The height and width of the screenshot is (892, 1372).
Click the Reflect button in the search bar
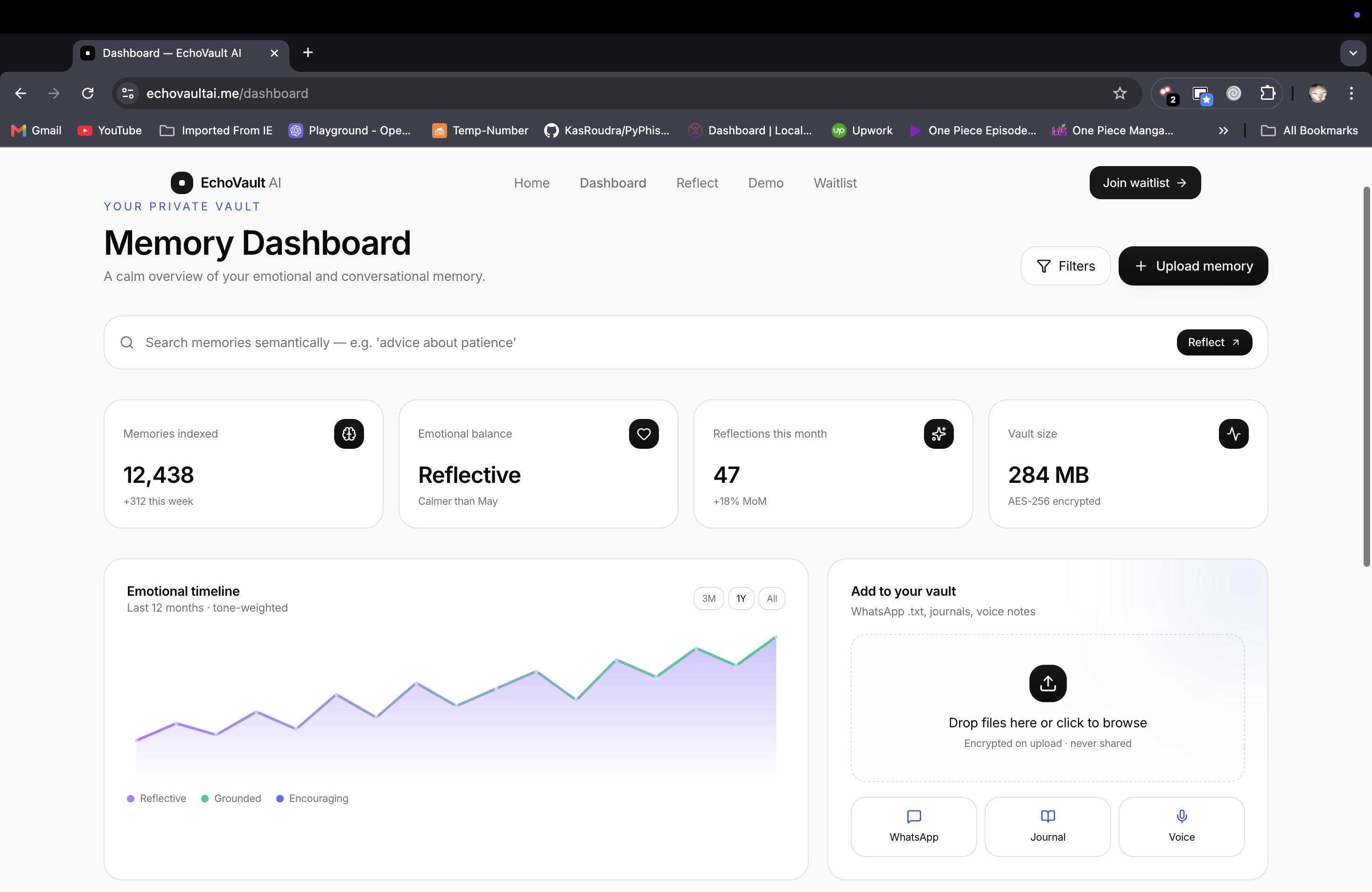(1214, 343)
